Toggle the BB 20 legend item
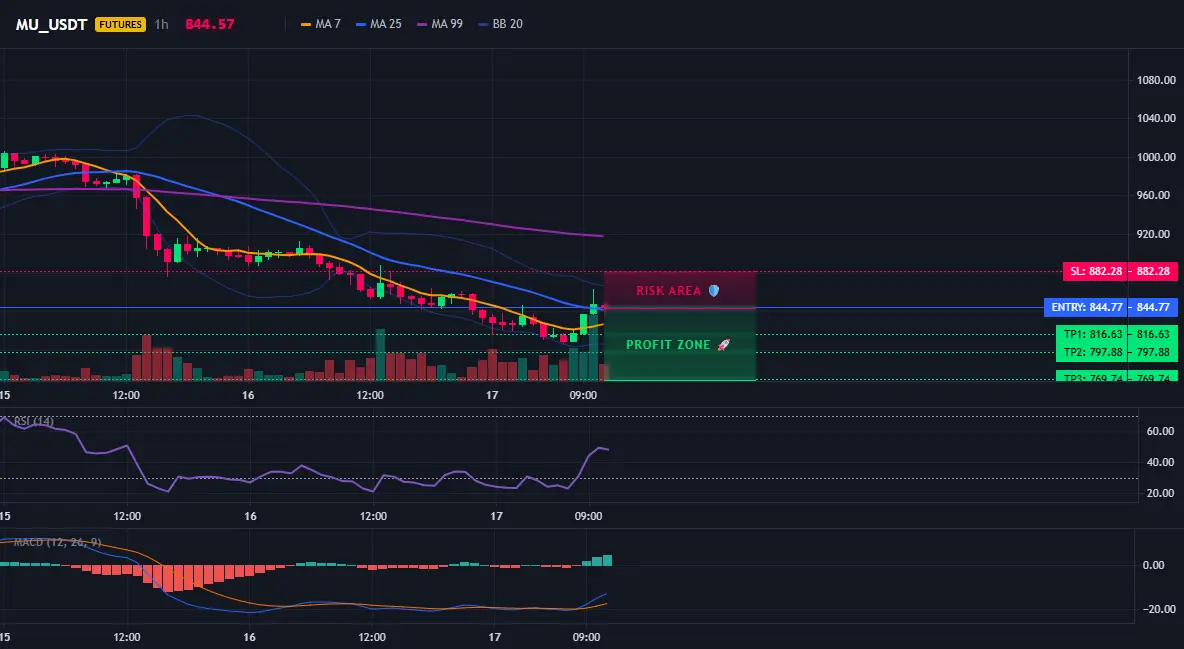The height and width of the screenshot is (649, 1184). coord(501,24)
